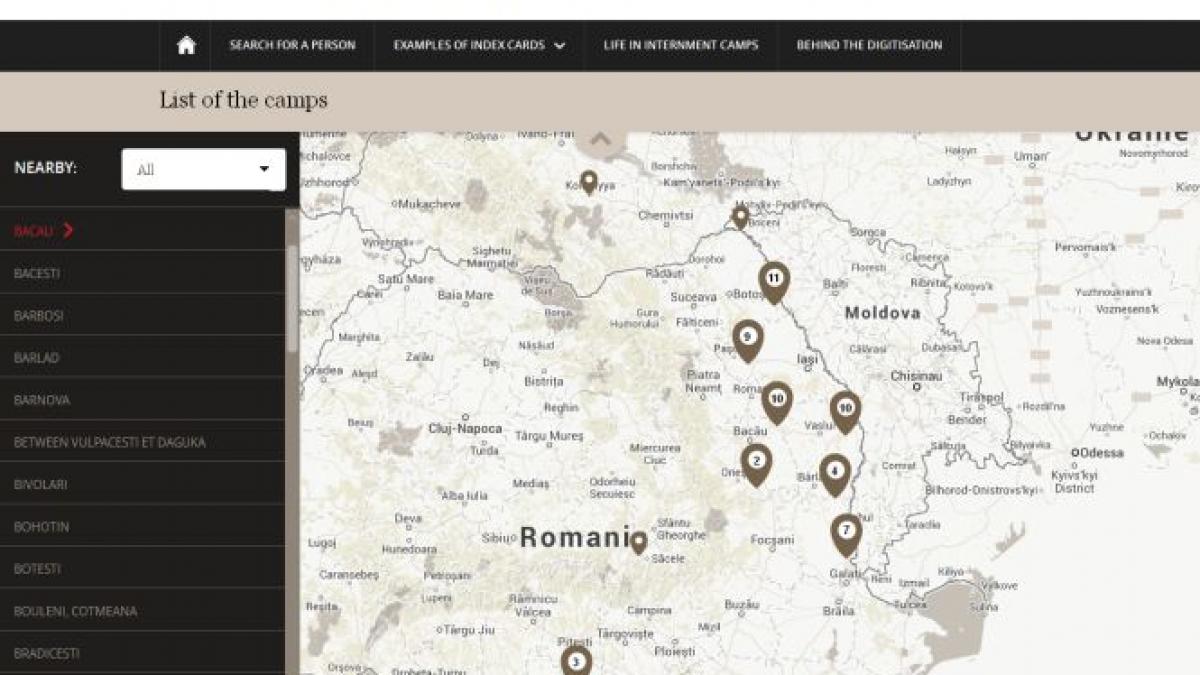The height and width of the screenshot is (675, 1200).
Task: Select the cluster marker 10 near Vaslui
Action: pos(845,405)
